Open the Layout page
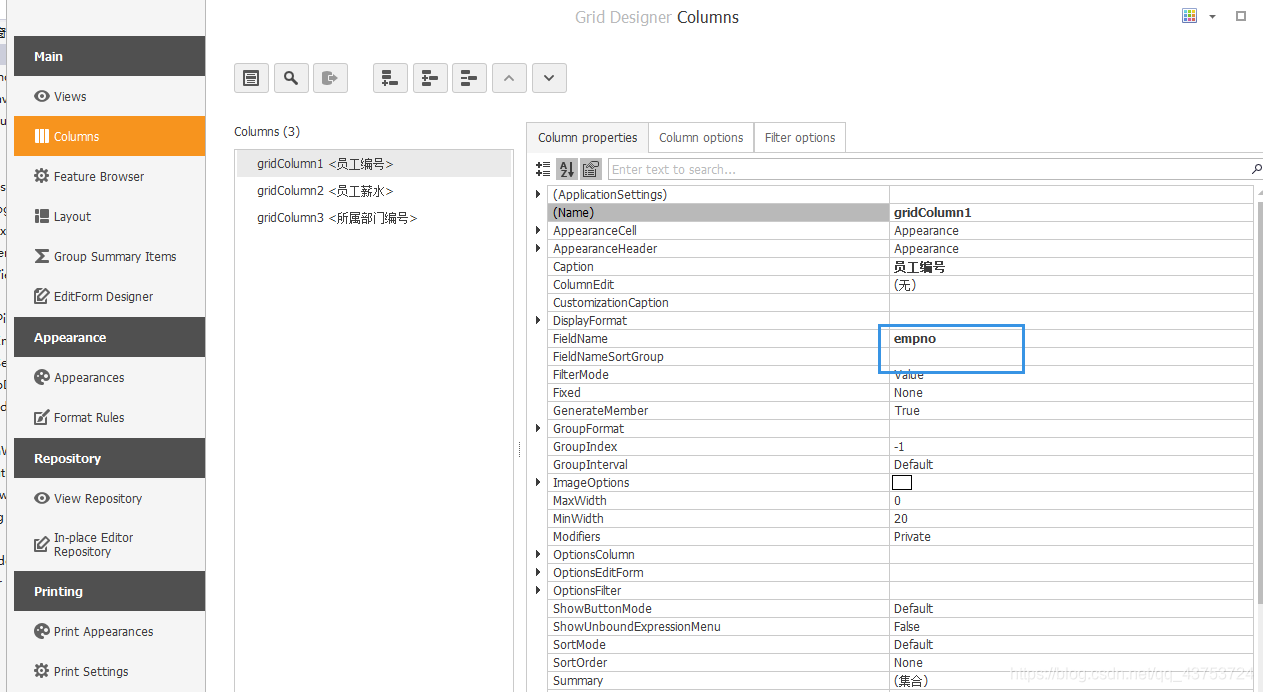 click(x=109, y=216)
